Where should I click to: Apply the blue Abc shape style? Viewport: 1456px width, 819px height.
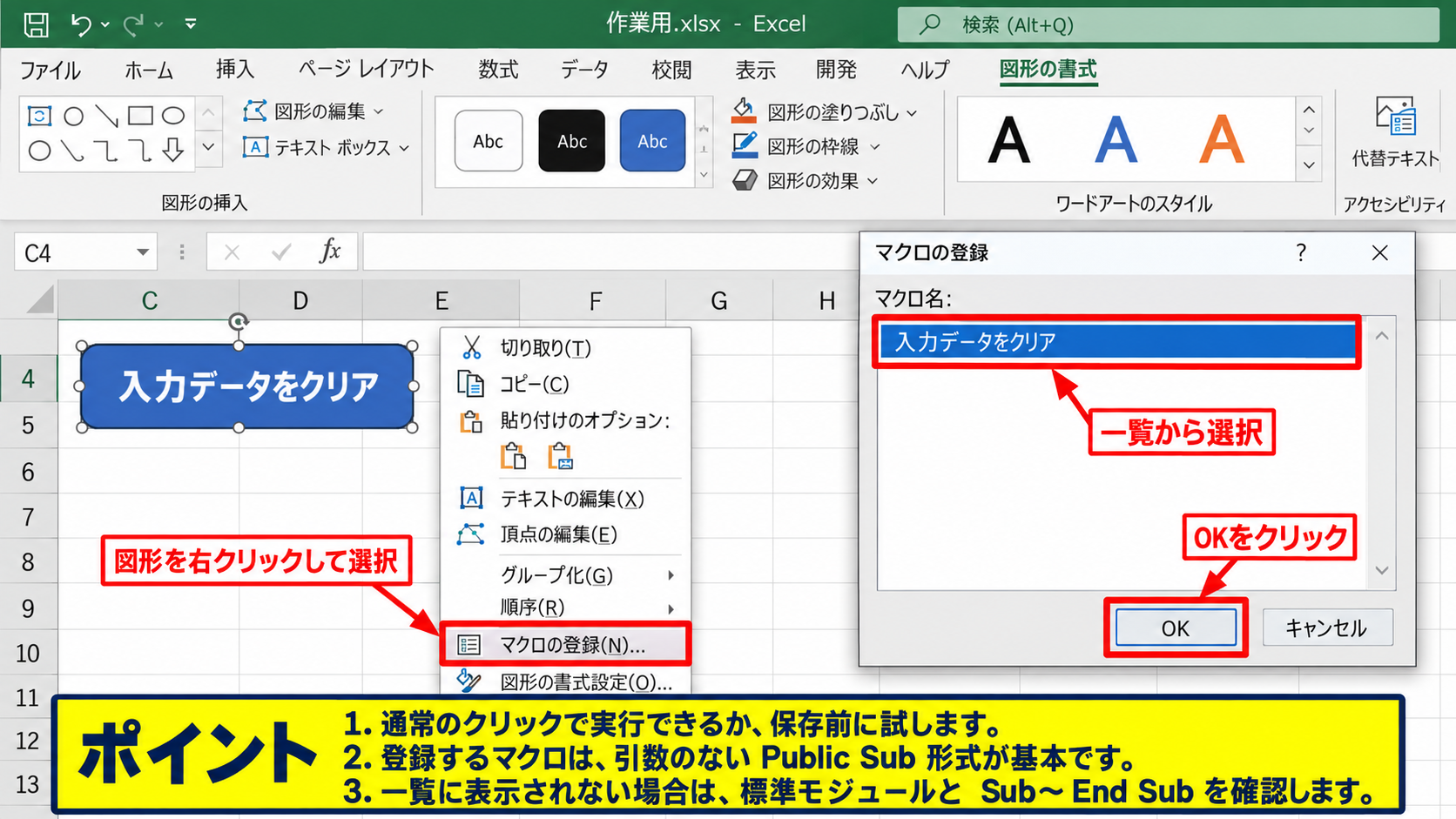(x=652, y=141)
